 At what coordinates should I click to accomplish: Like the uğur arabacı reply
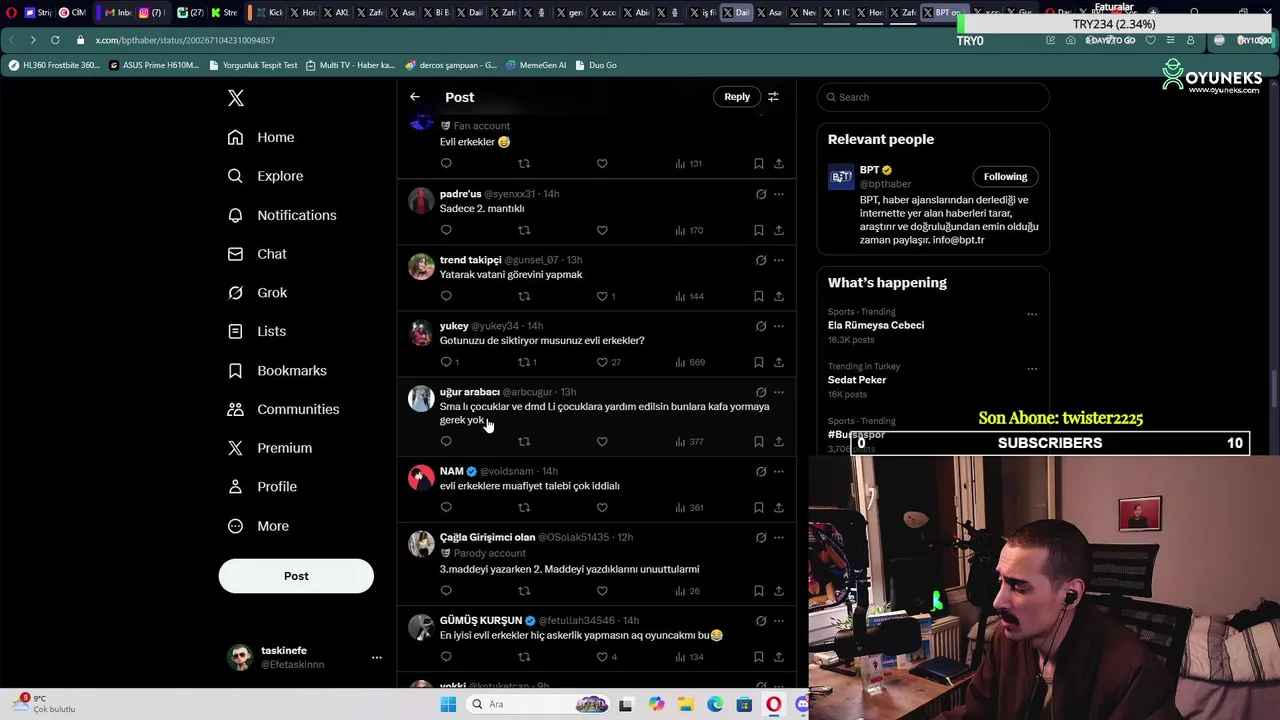[x=602, y=441]
